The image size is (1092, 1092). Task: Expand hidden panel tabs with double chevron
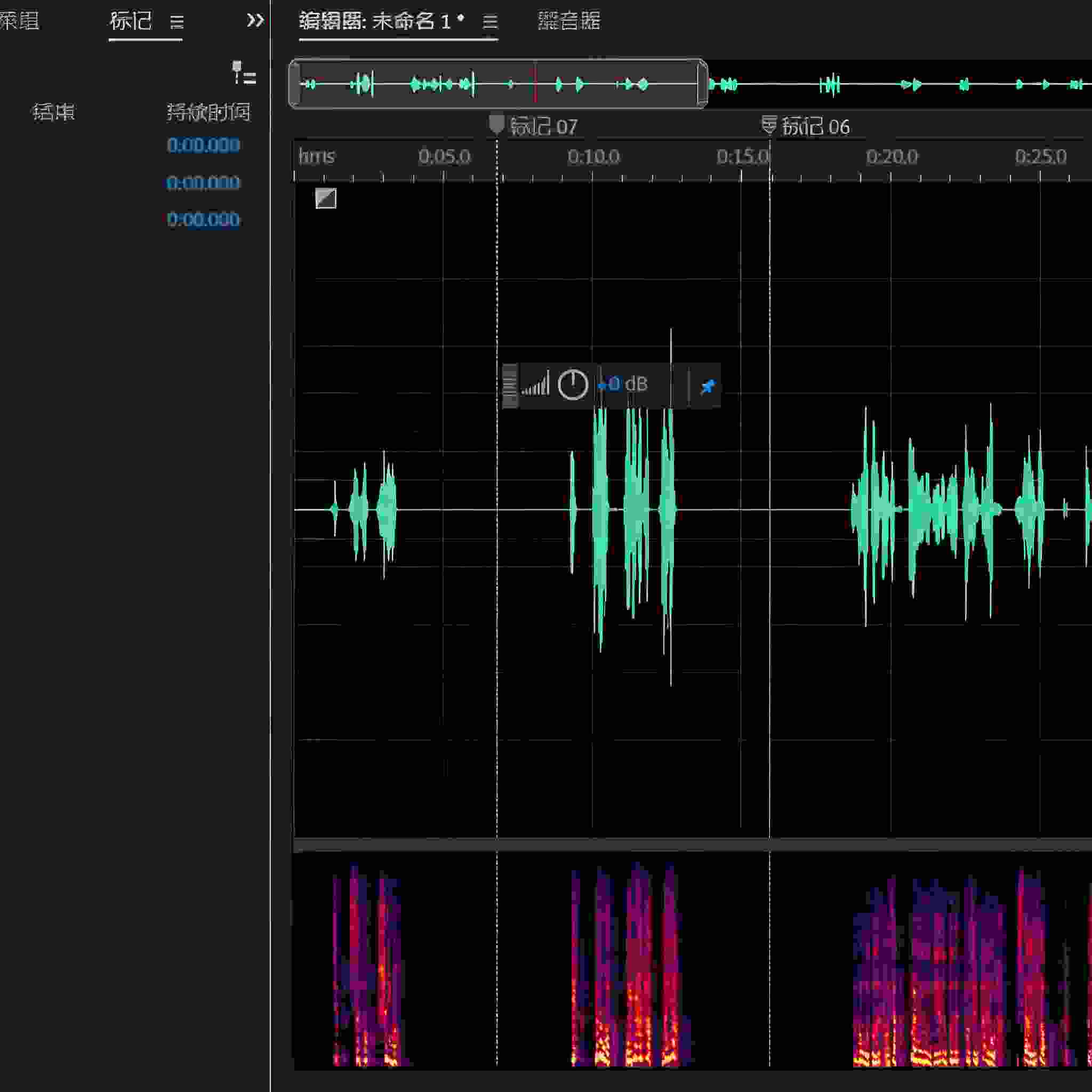coord(255,21)
